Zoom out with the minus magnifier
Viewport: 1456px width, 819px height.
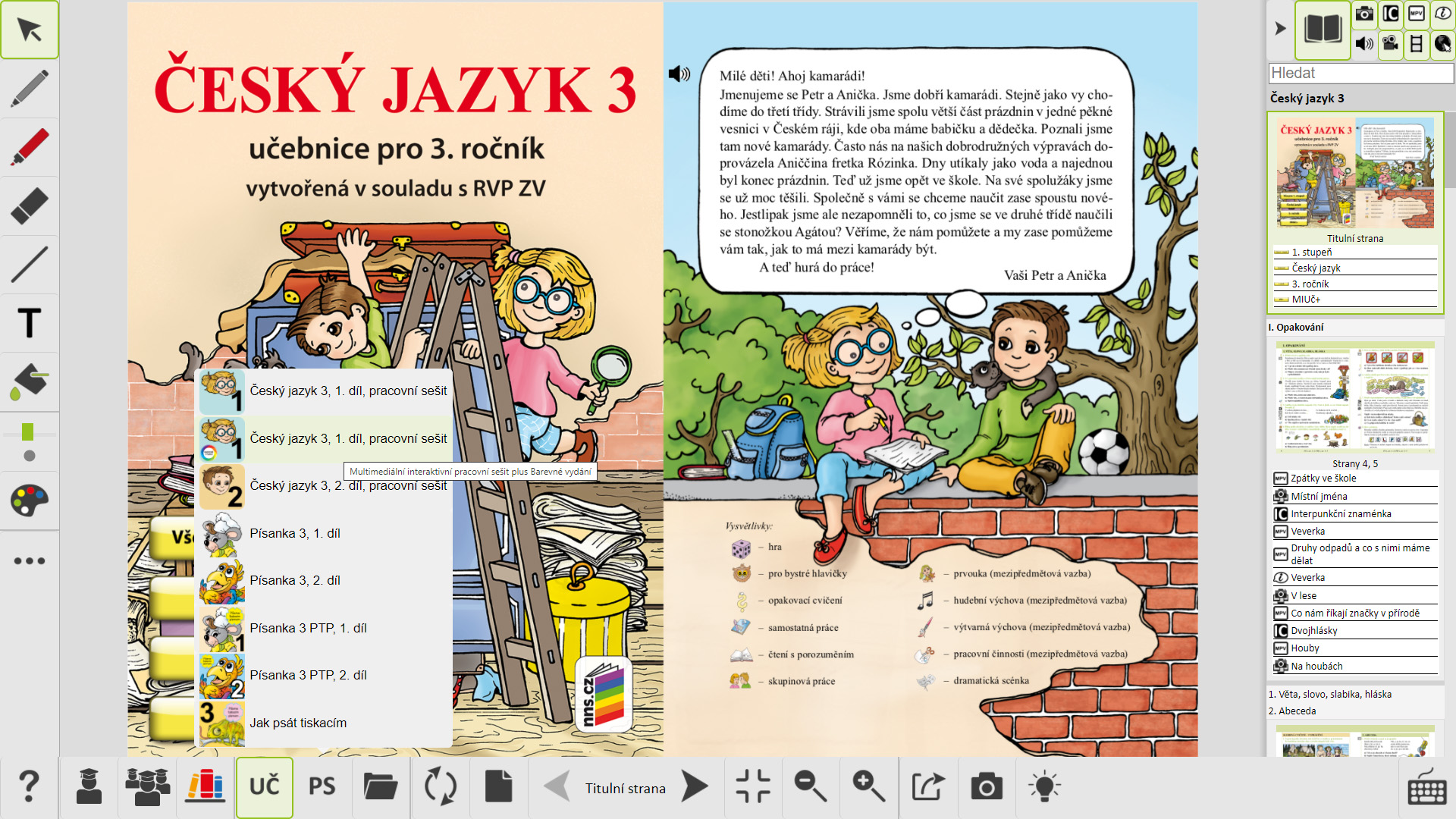tap(810, 786)
